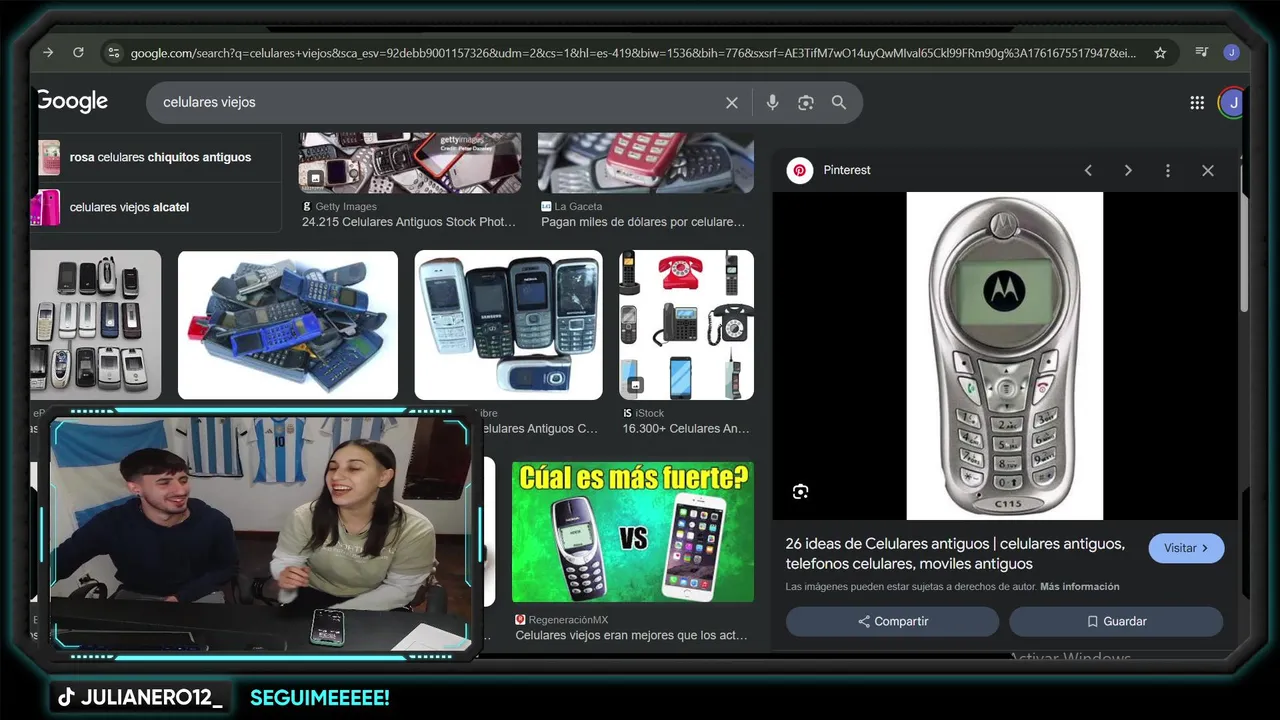
Task: Submit search with the magnifier icon
Action: click(839, 103)
